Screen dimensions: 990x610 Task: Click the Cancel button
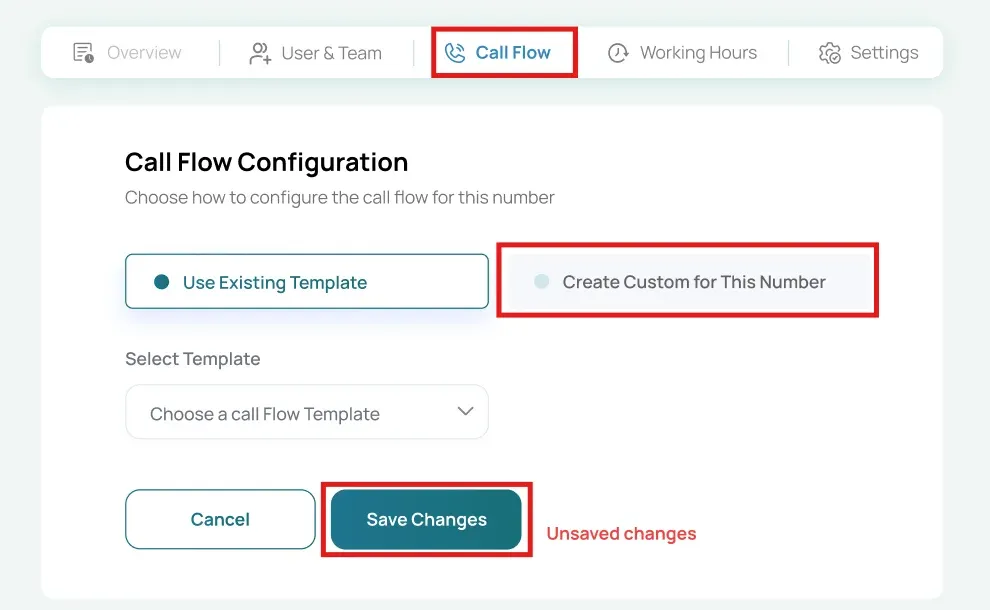[x=220, y=519]
